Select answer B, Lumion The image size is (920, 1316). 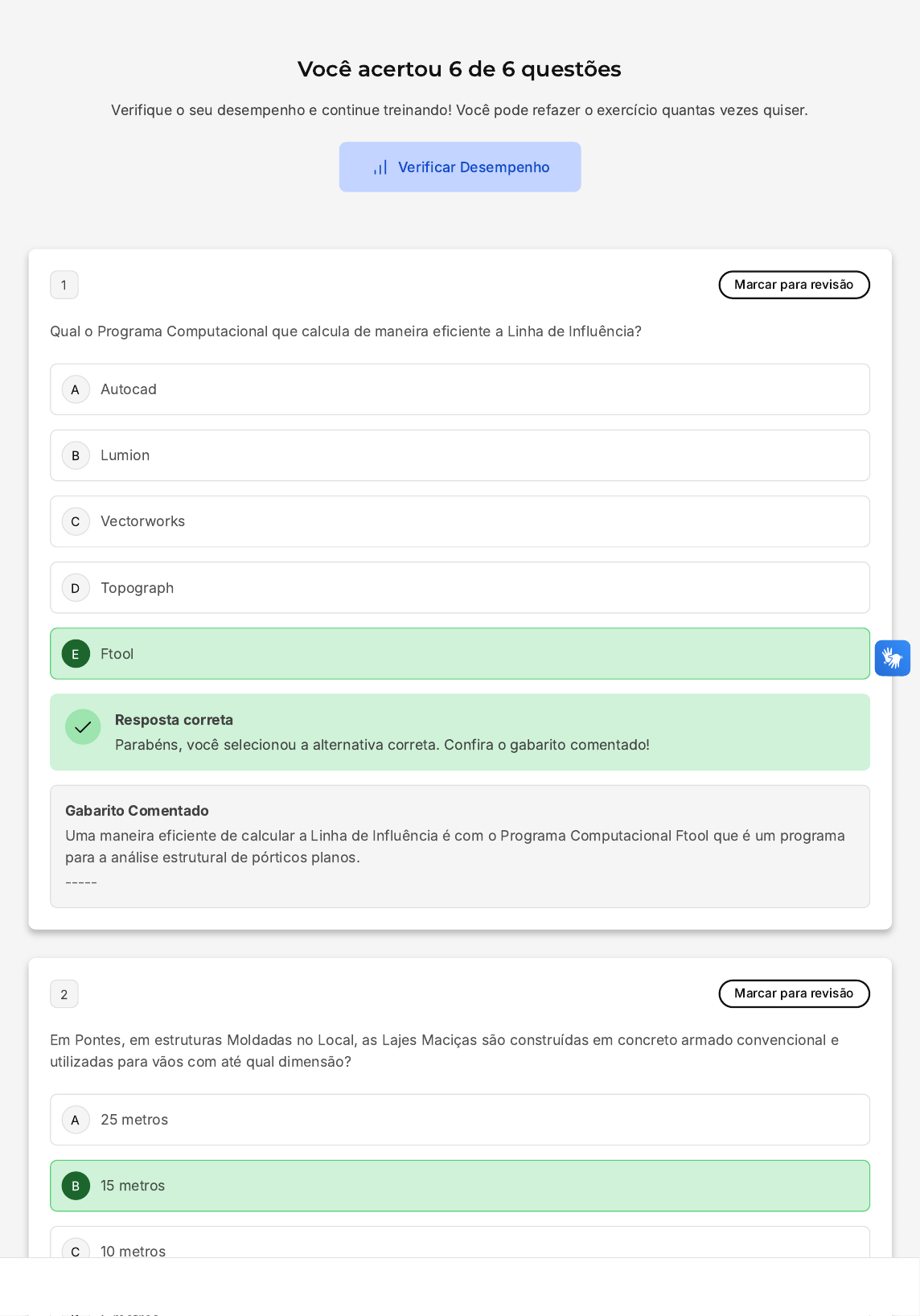(459, 455)
